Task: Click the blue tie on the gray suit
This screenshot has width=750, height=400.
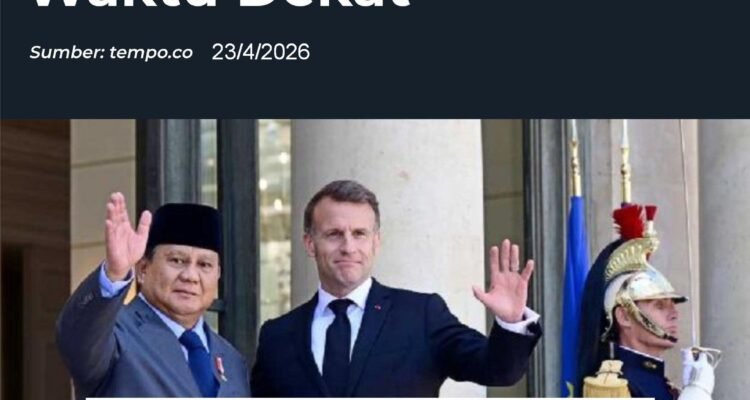Action: tap(201, 363)
